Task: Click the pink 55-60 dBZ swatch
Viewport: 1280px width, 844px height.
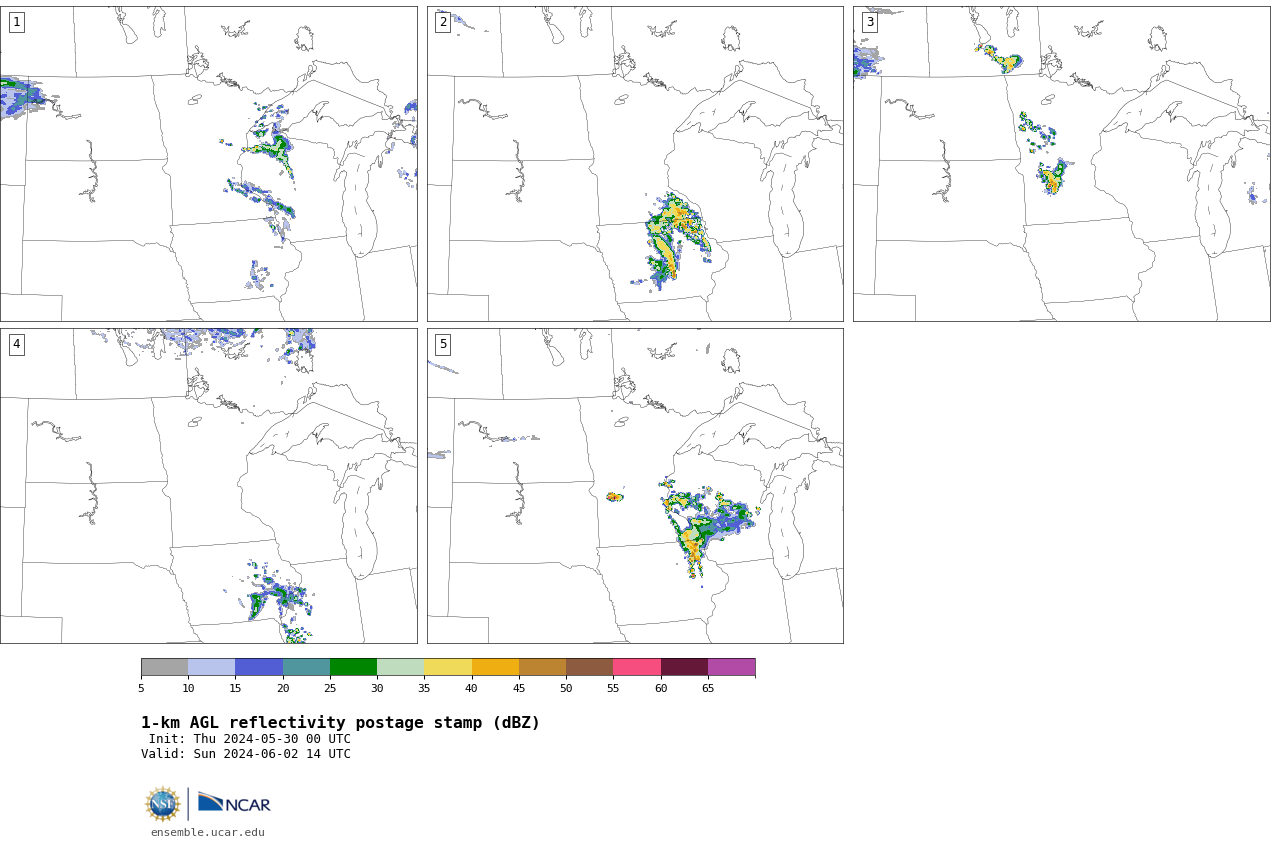Action: pos(637,667)
